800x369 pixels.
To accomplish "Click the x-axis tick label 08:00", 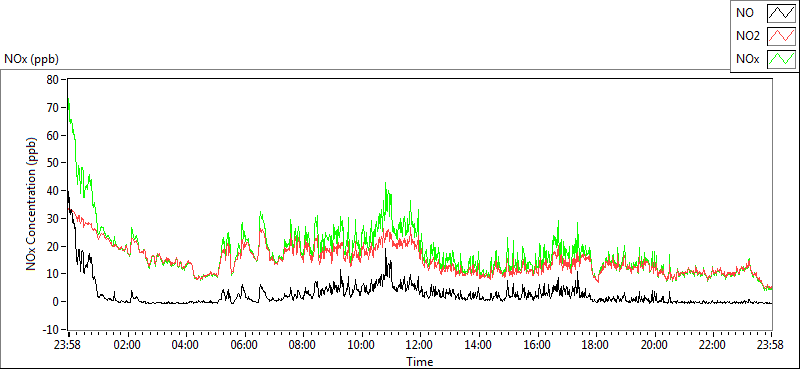I will [303, 344].
